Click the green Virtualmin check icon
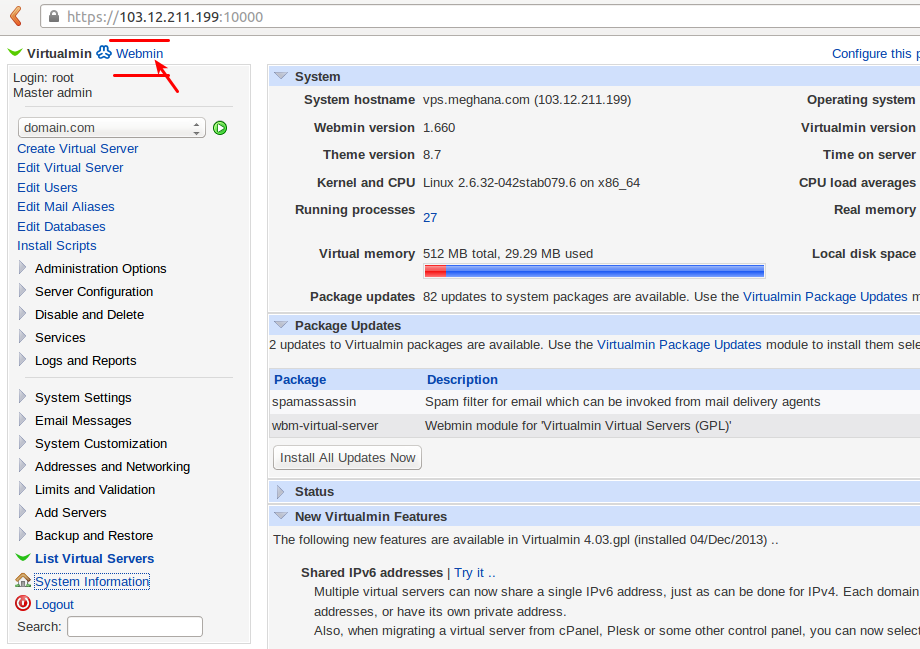Screen dimensions: 920x649 pos(15,53)
